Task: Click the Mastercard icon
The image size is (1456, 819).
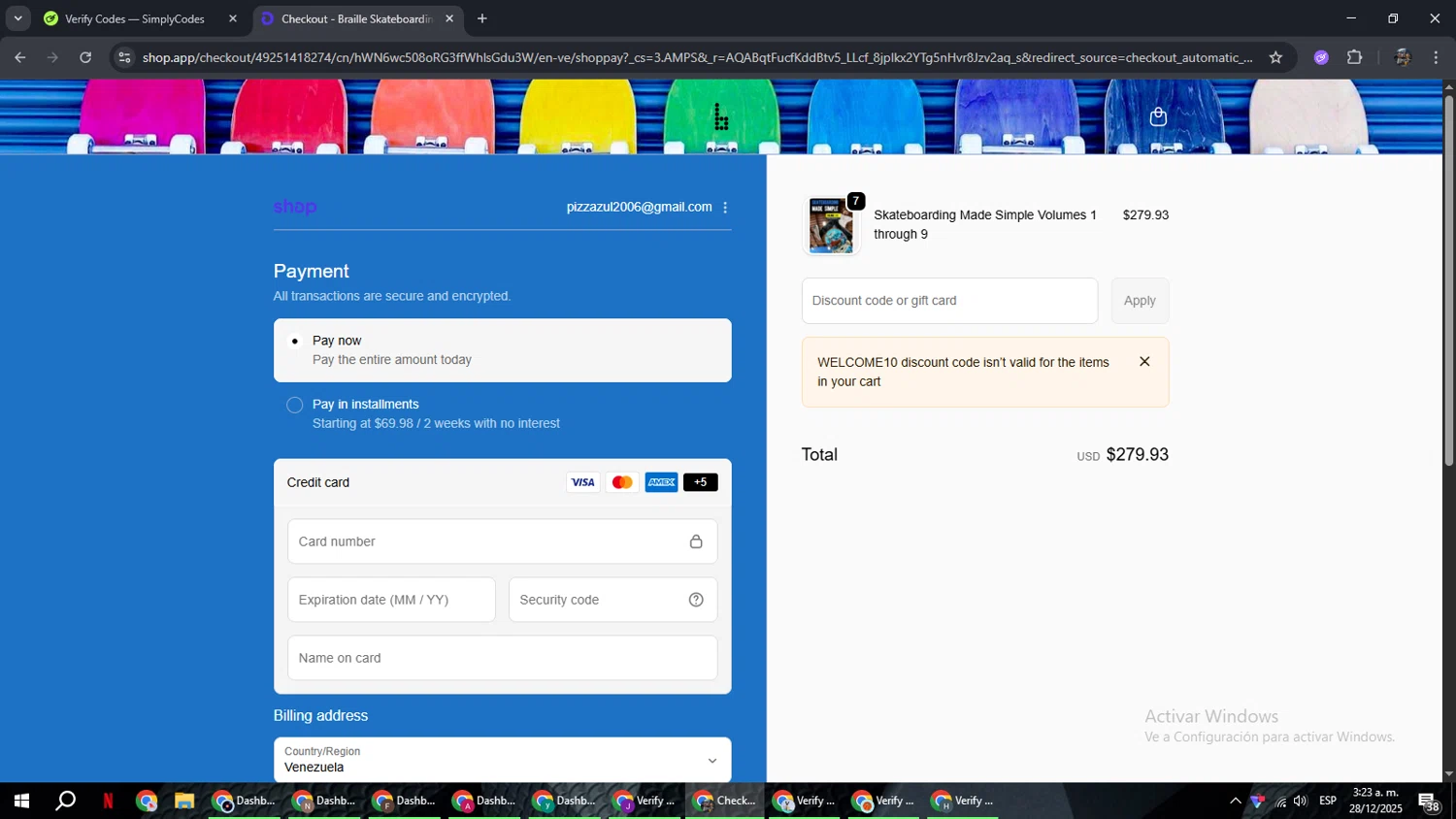Action: pos(622,482)
